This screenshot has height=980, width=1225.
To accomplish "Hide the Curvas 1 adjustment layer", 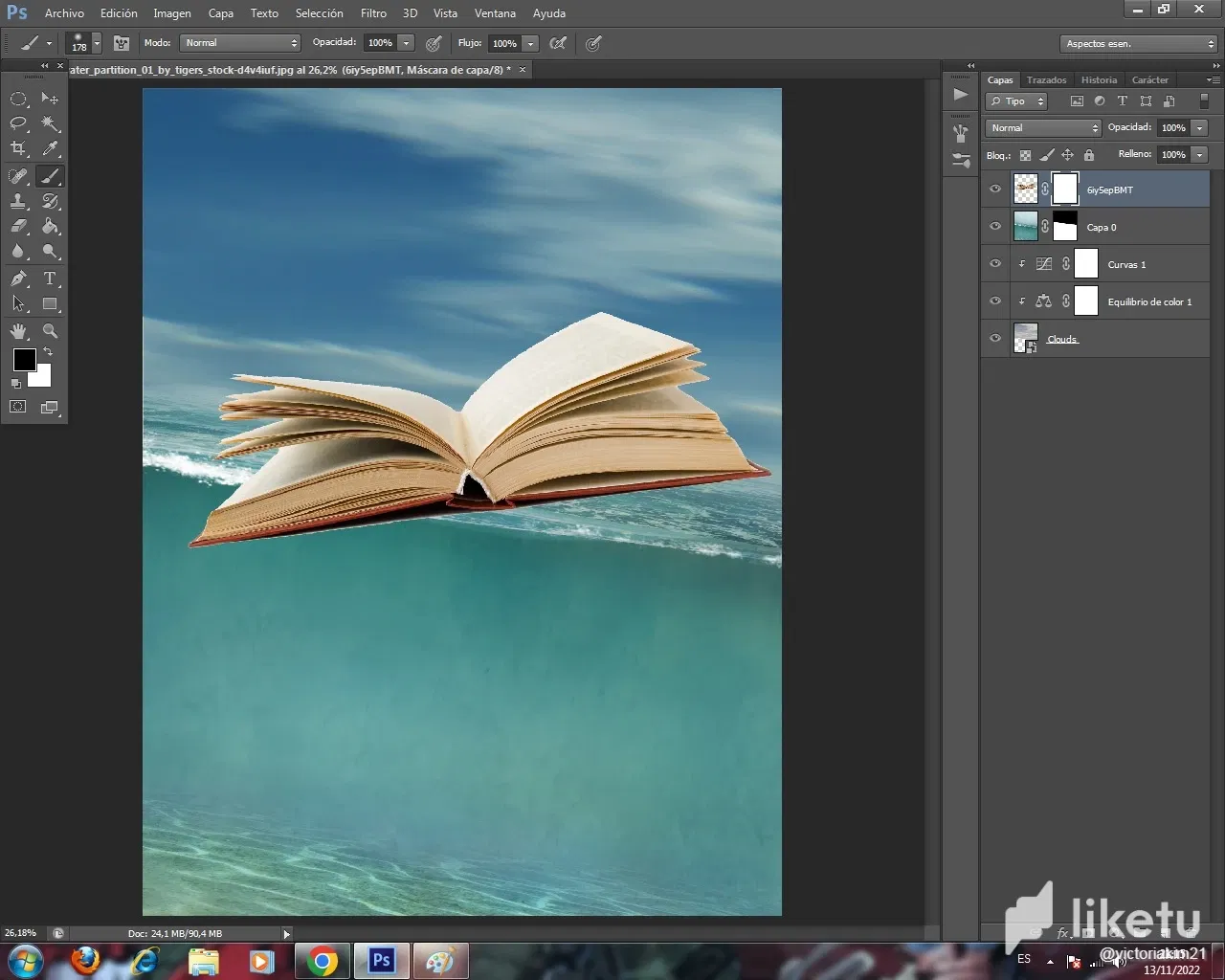I will [x=995, y=264].
